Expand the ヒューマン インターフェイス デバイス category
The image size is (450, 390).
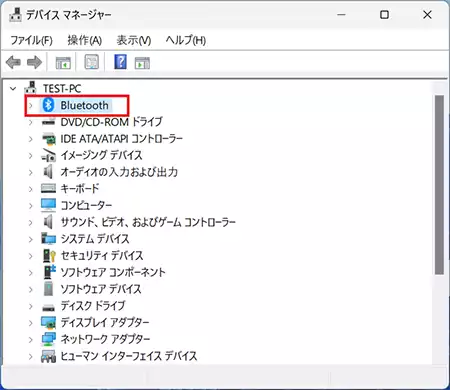[x=31, y=356]
